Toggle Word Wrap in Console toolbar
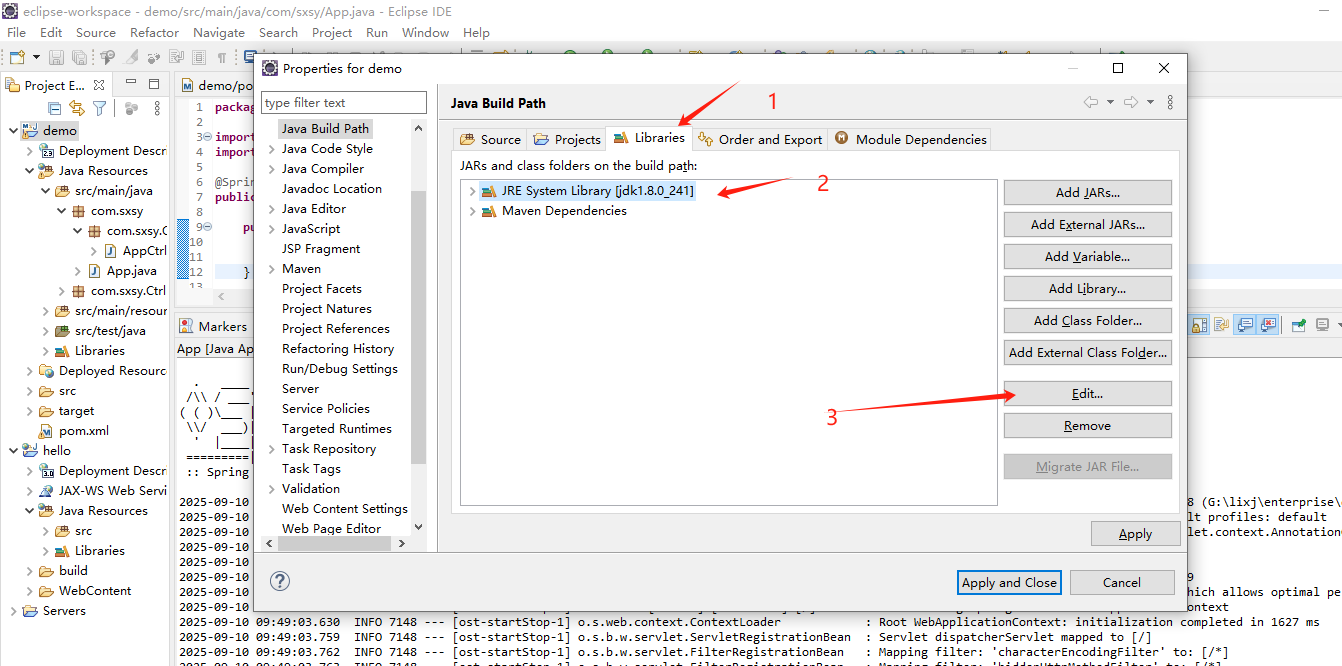 click(1221, 325)
